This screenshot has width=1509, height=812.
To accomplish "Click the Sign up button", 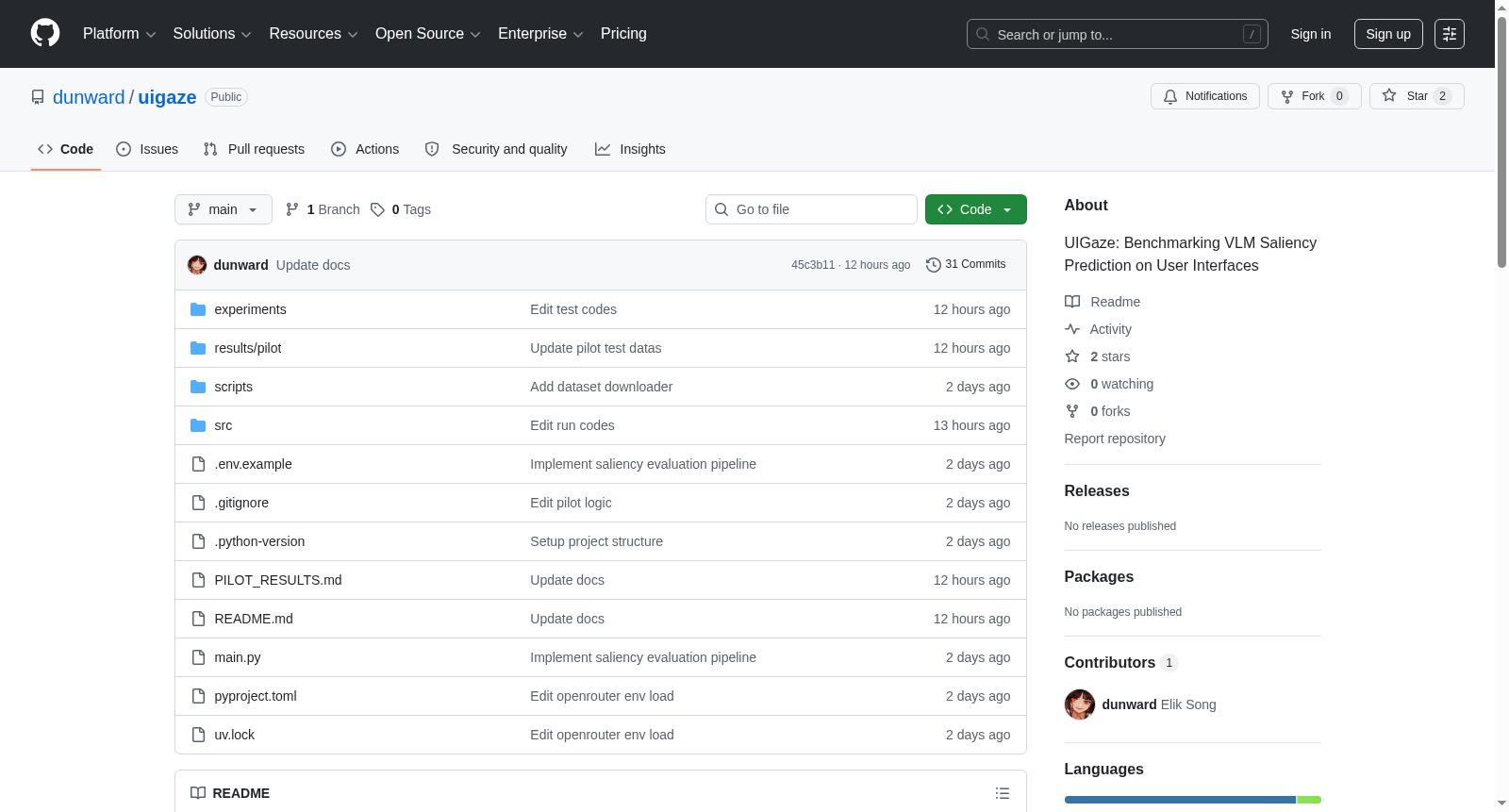I will 1388,34.
